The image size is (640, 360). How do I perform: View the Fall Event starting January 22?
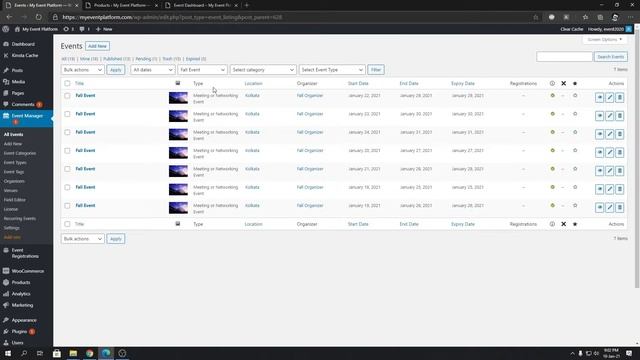tap(599, 98)
